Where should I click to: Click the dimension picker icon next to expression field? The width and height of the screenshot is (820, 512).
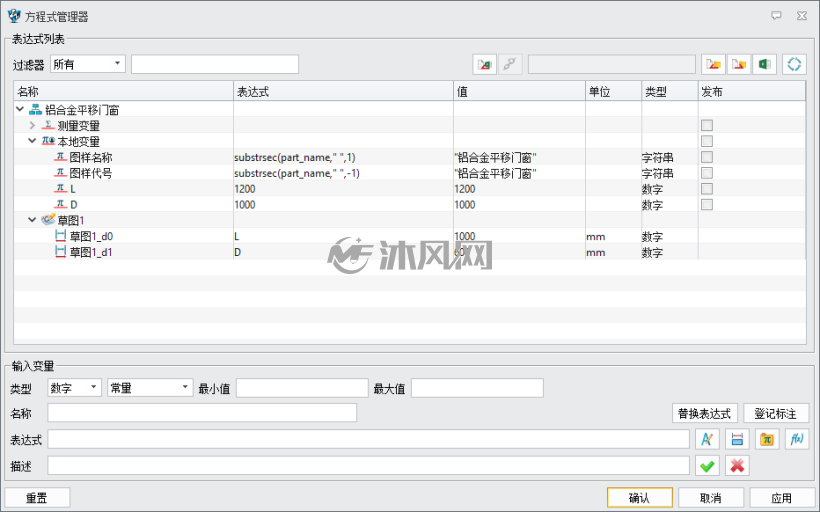(737, 439)
